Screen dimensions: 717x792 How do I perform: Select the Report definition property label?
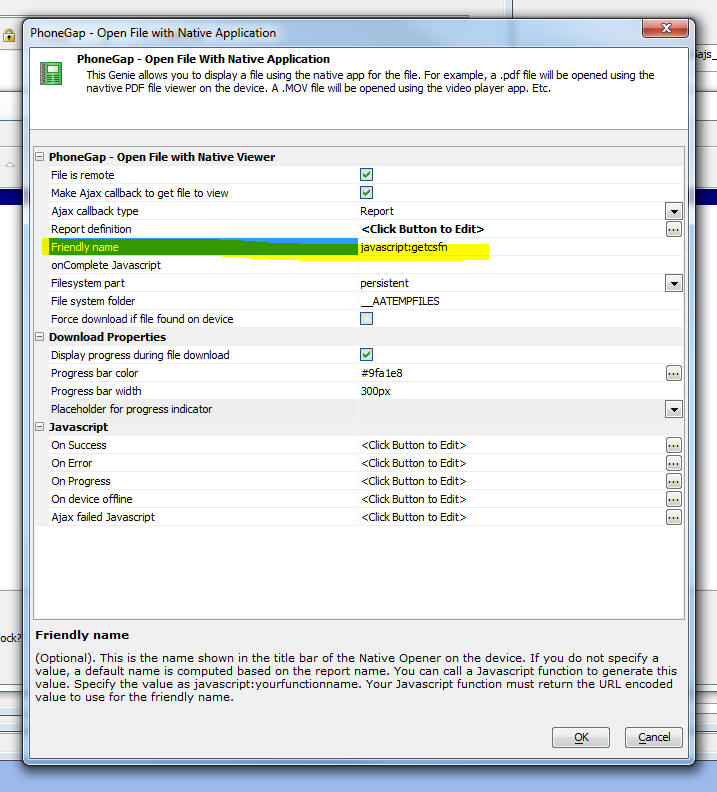pyautogui.click(x=91, y=229)
